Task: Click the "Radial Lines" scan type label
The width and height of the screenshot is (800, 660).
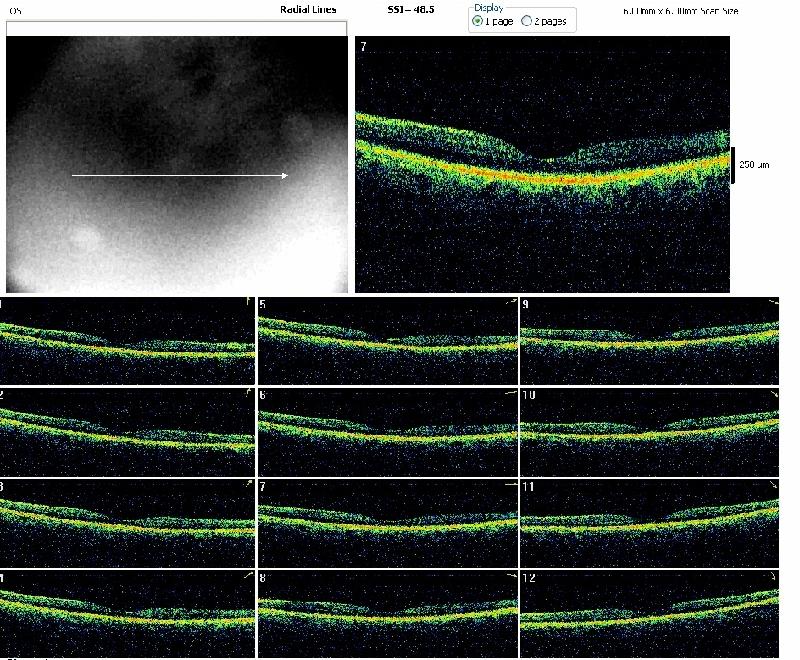Action: (x=308, y=9)
